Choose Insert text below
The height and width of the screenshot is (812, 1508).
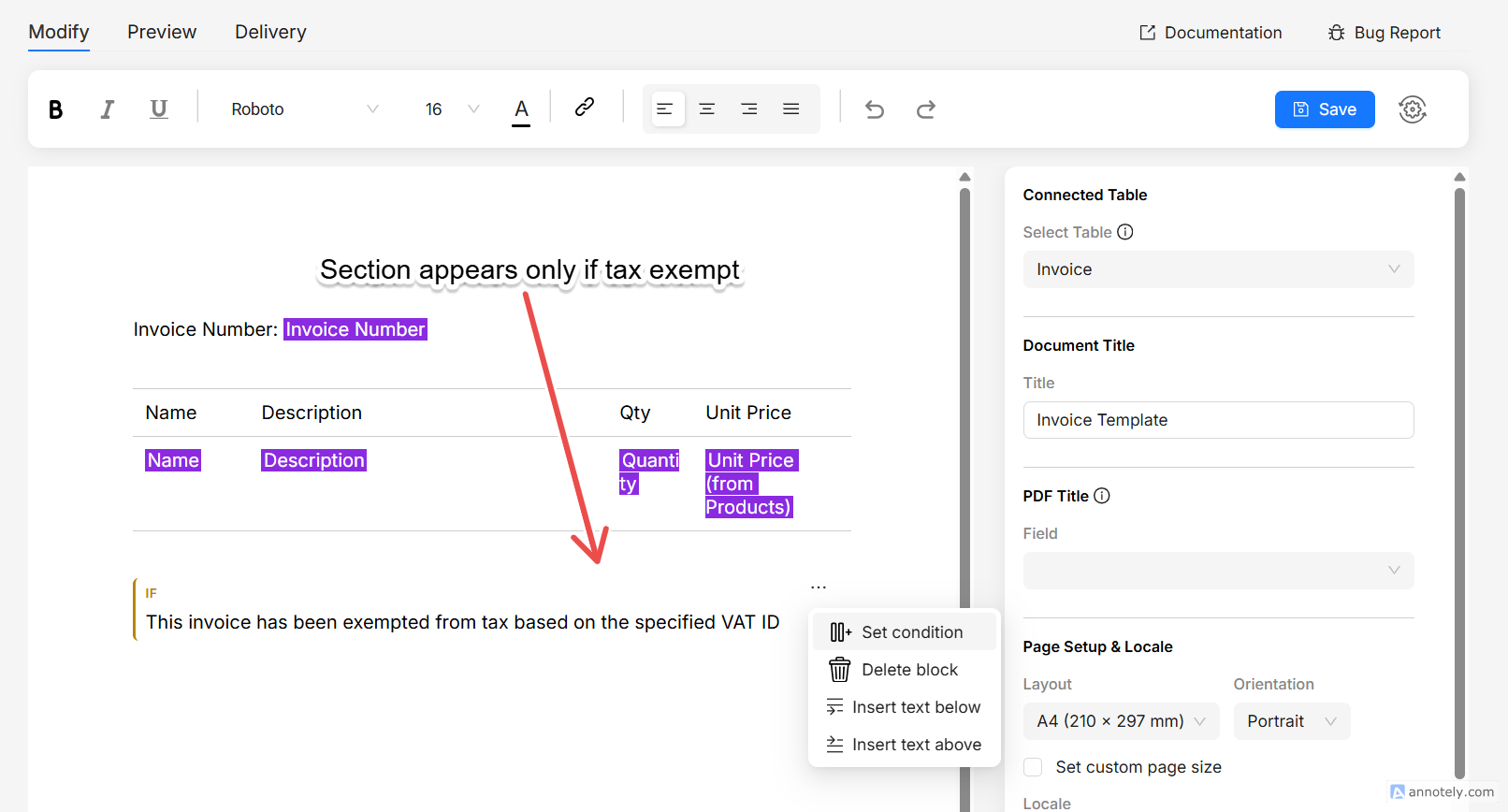coord(905,707)
